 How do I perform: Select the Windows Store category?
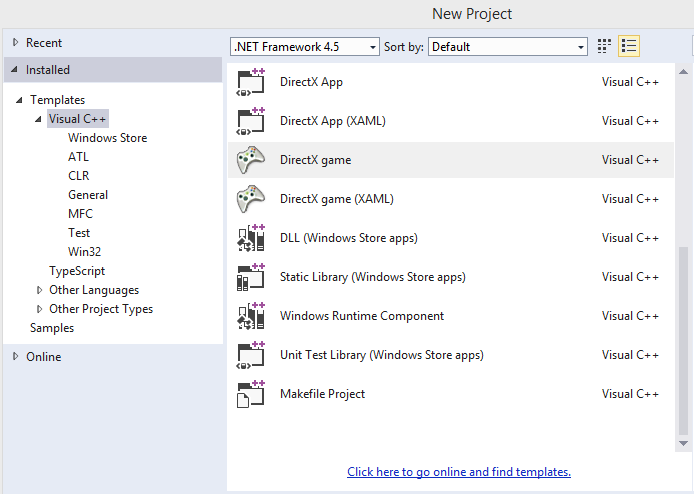tap(107, 138)
